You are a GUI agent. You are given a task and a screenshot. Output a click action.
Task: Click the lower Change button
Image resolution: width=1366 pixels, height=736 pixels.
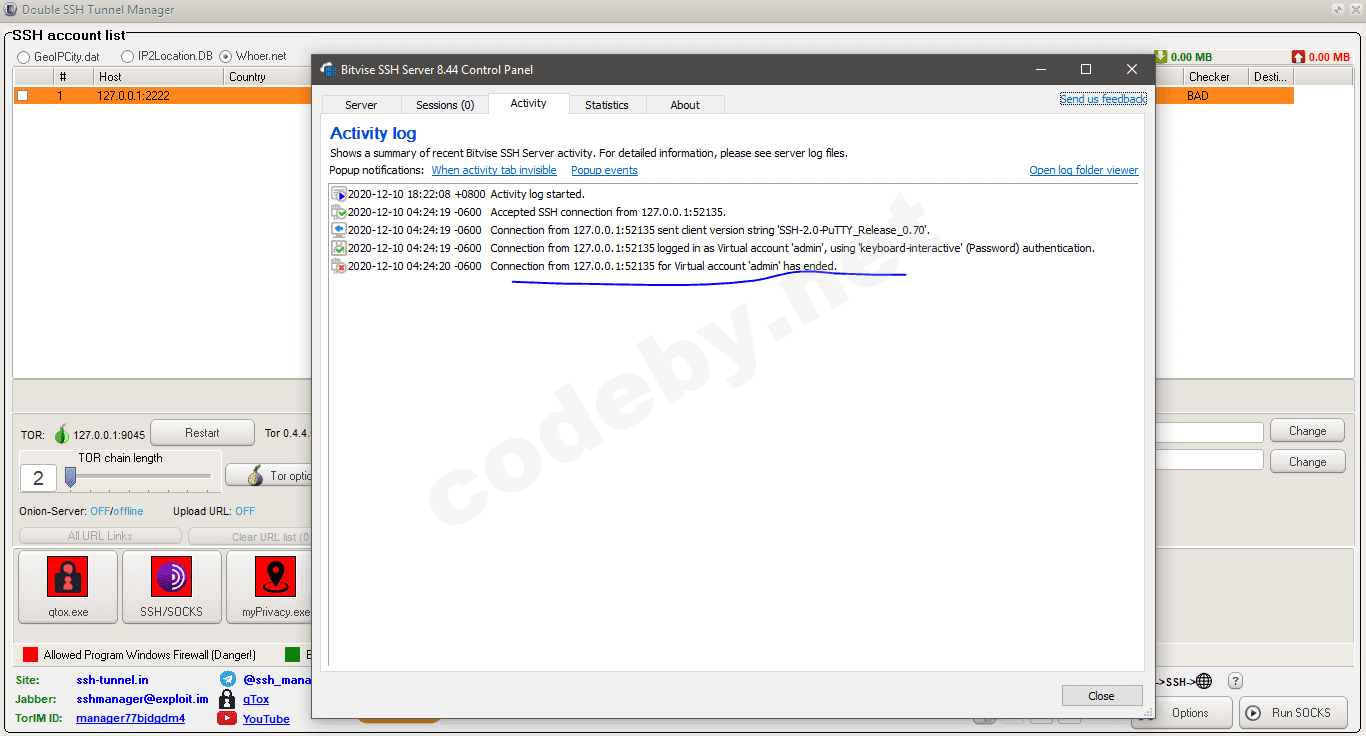(1307, 462)
